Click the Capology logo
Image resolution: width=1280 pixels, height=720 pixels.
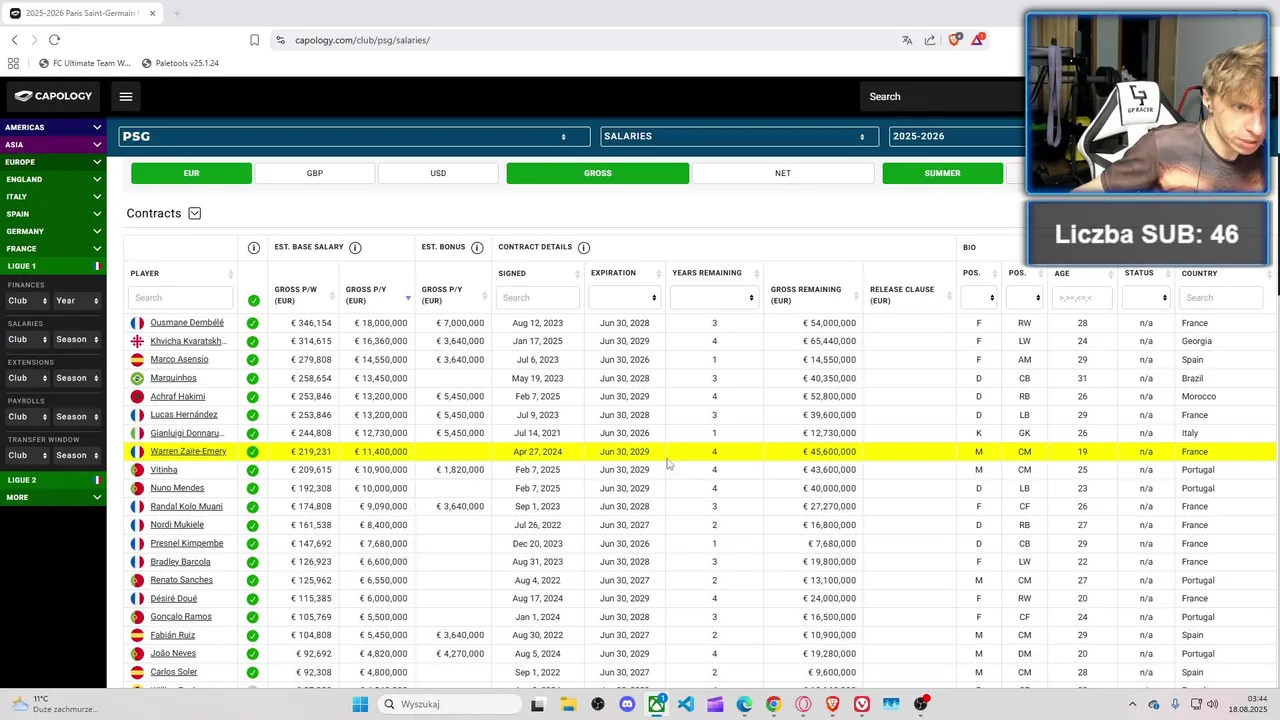(53, 96)
